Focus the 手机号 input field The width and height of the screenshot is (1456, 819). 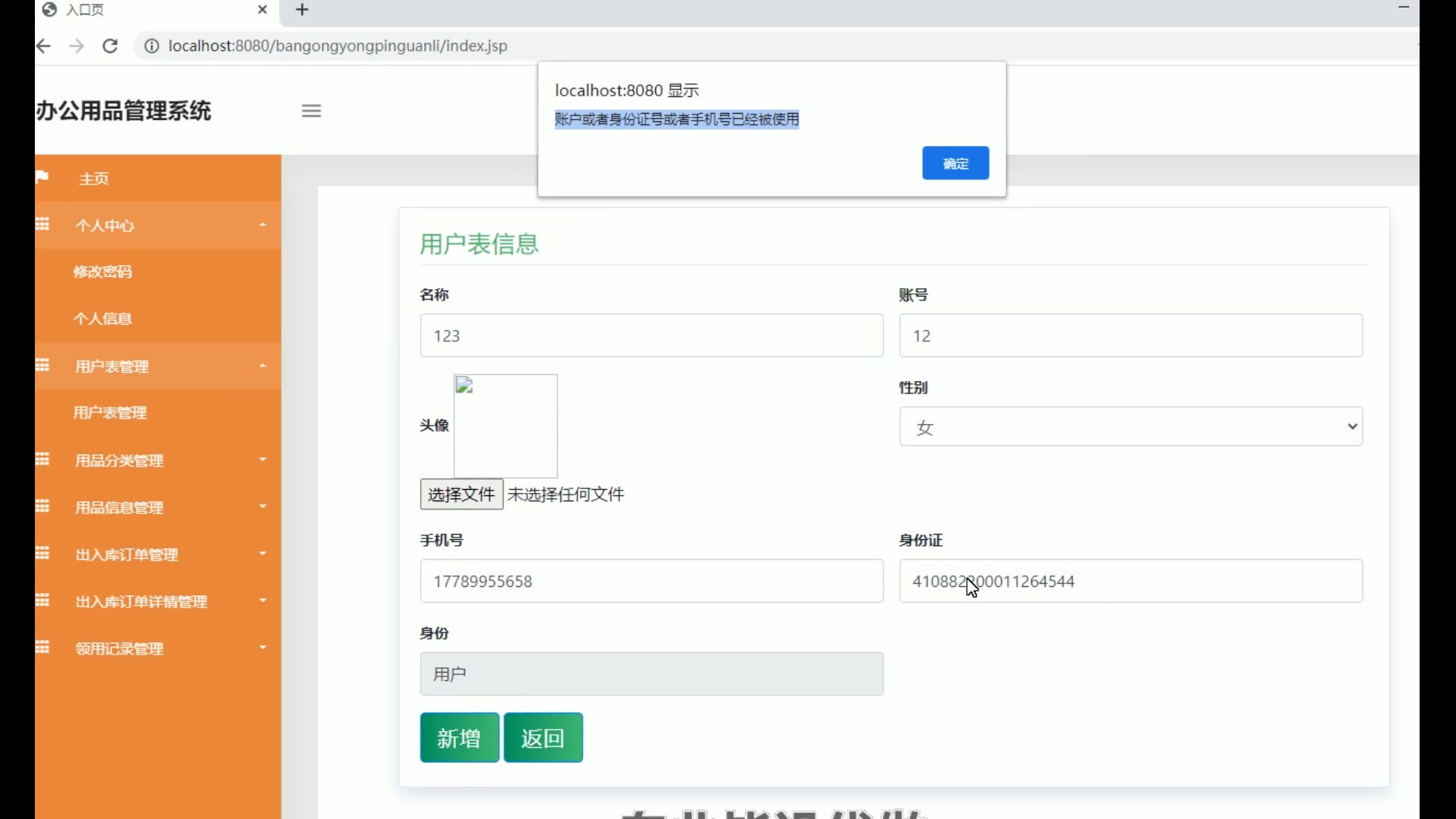pos(651,582)
